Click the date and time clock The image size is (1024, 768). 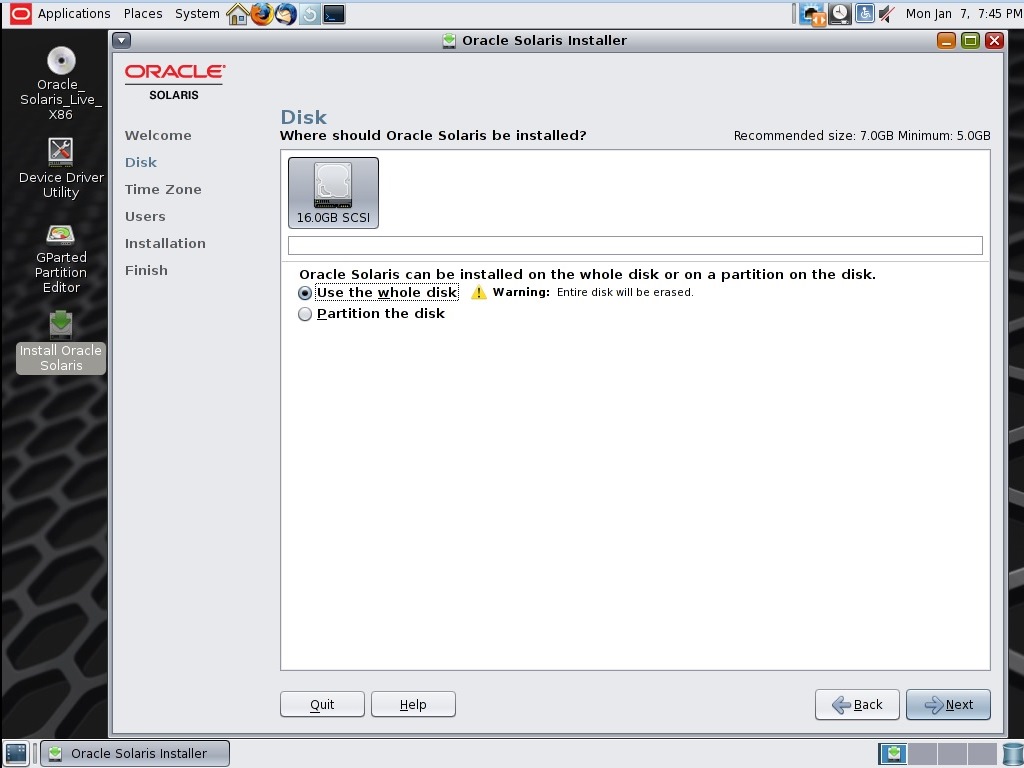pos(964,14)
